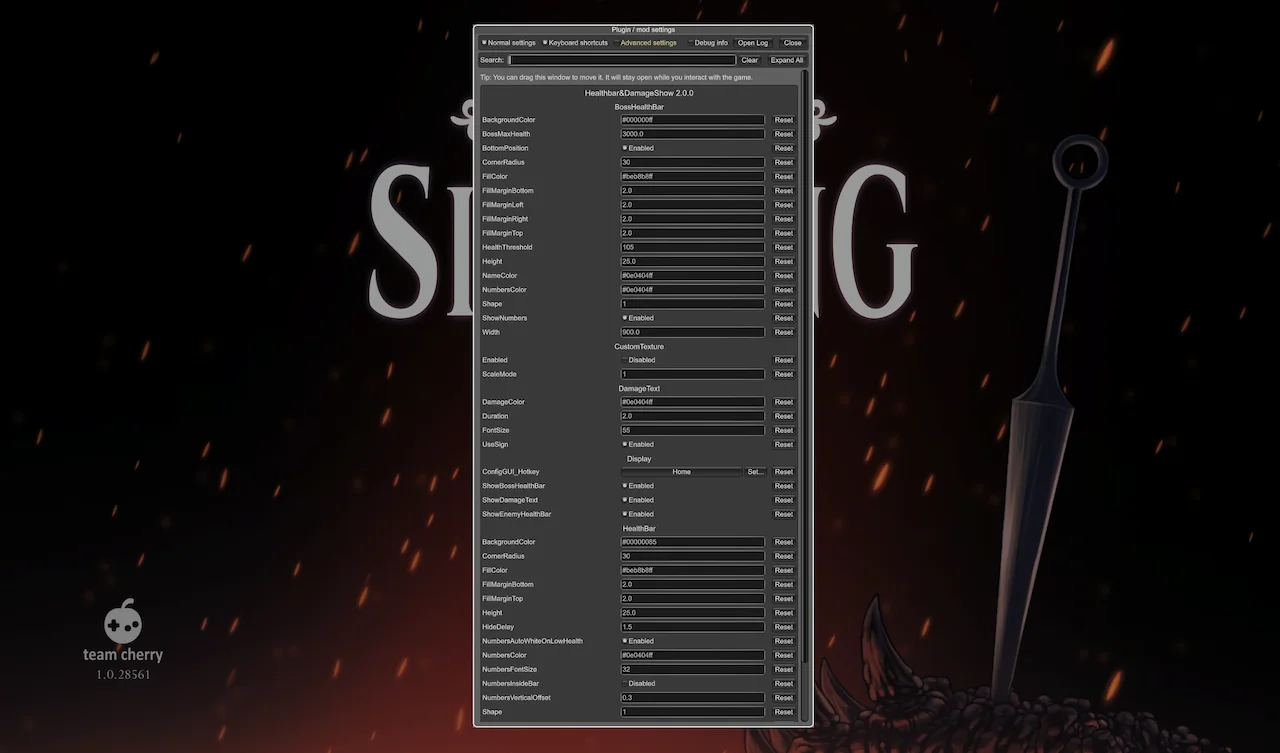Edit BackgroundColor field with value #000000ff
The height and width of the screenshot is (753, 1280).
(x=693, y=120)
